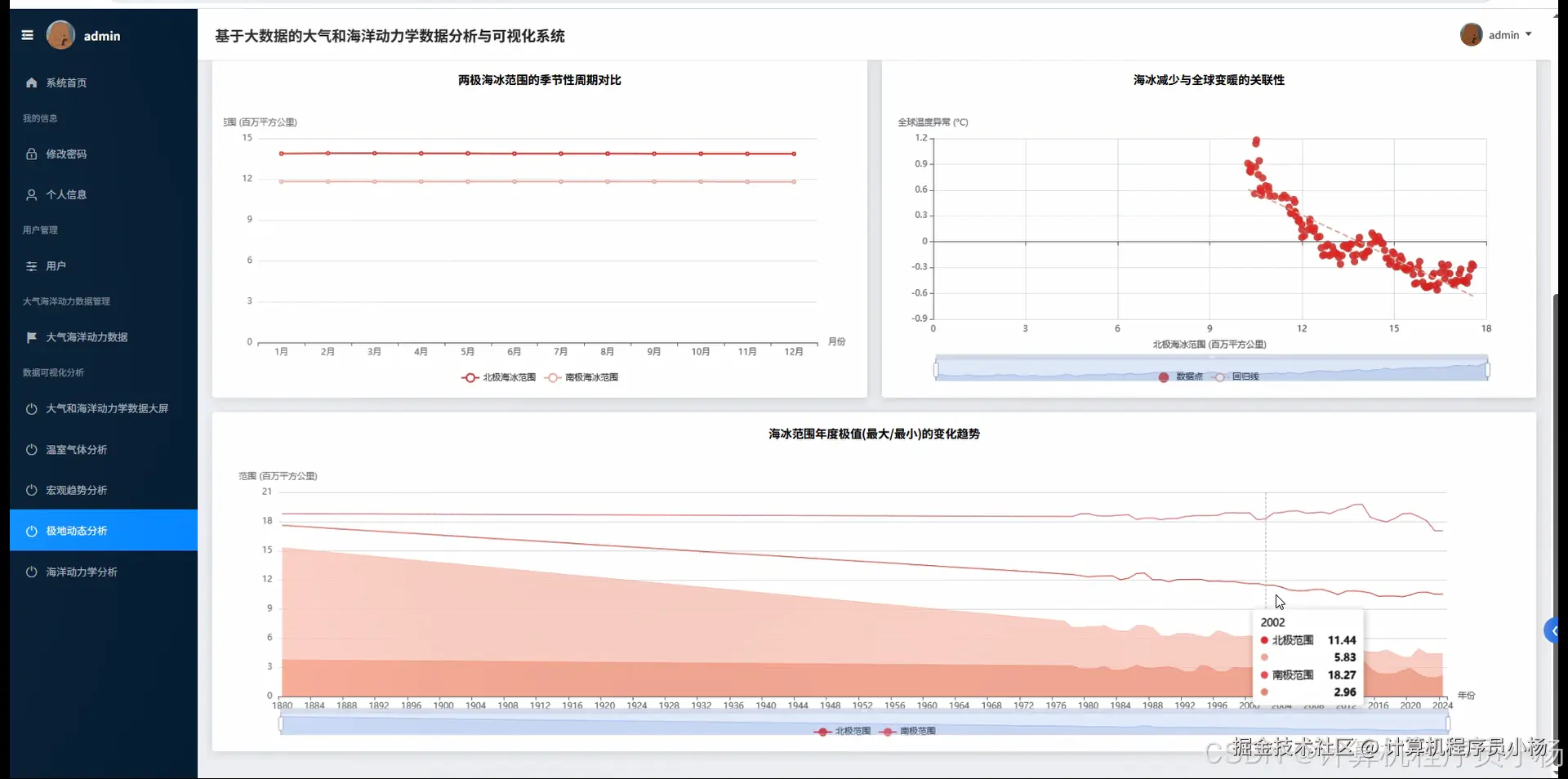The height and width of the screenshot is (779, 1568).
Task: Click the left handle of scatter zoom slider
Action: click(936, 370)
